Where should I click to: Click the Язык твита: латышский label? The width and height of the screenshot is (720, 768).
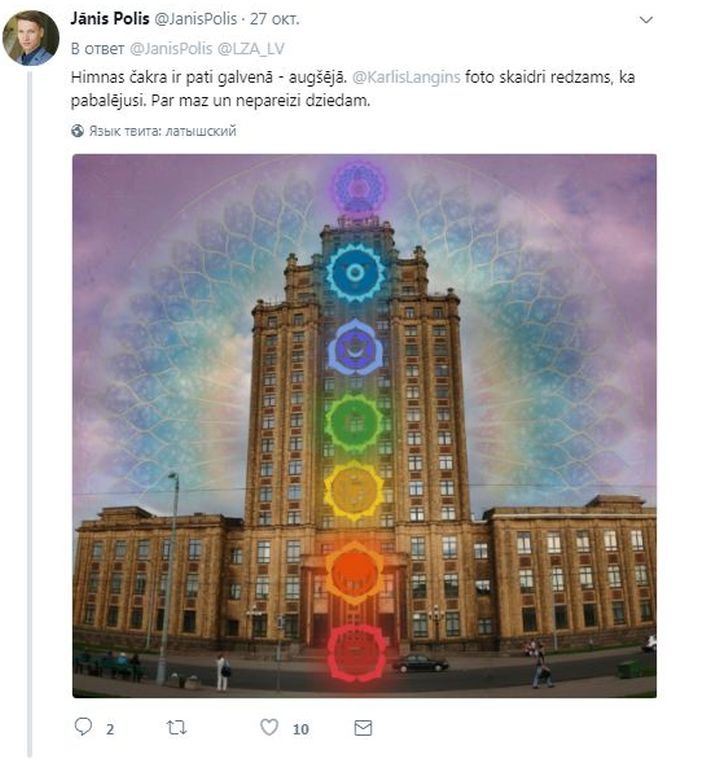tap(163, 131)
